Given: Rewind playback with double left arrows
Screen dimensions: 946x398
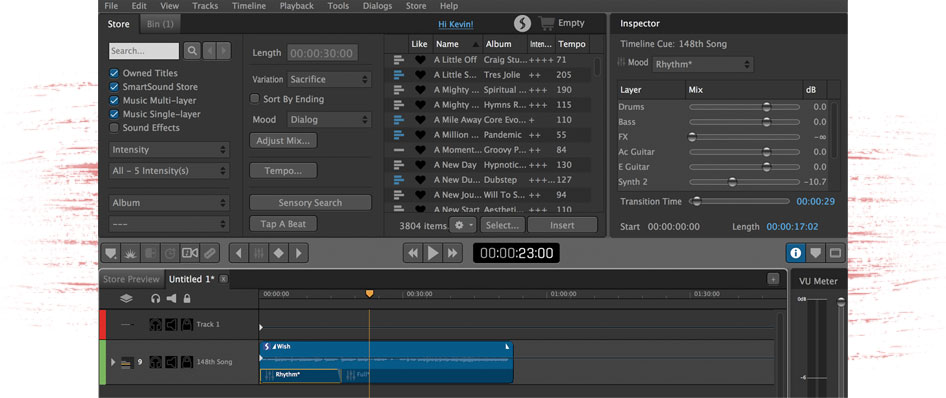Looking at the screenshot, I should (x=413, y=253).
